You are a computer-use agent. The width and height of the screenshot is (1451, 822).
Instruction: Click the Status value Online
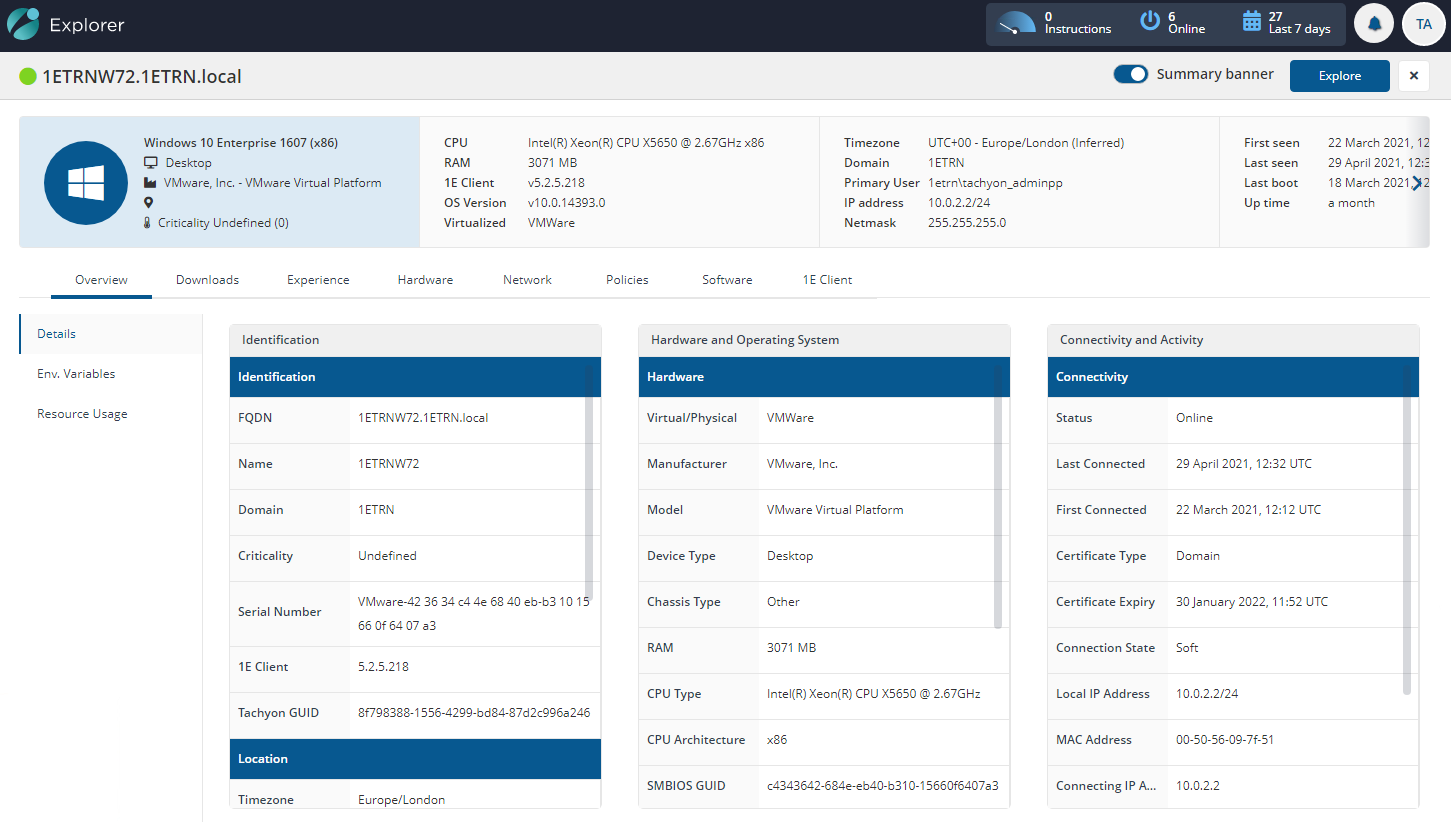[1194, 418]
